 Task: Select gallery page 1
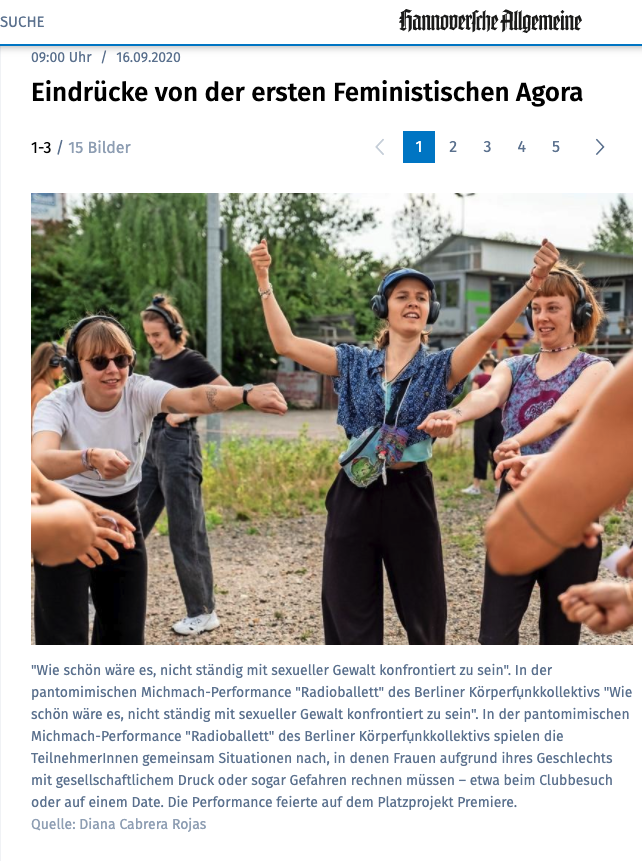[419, 147]
